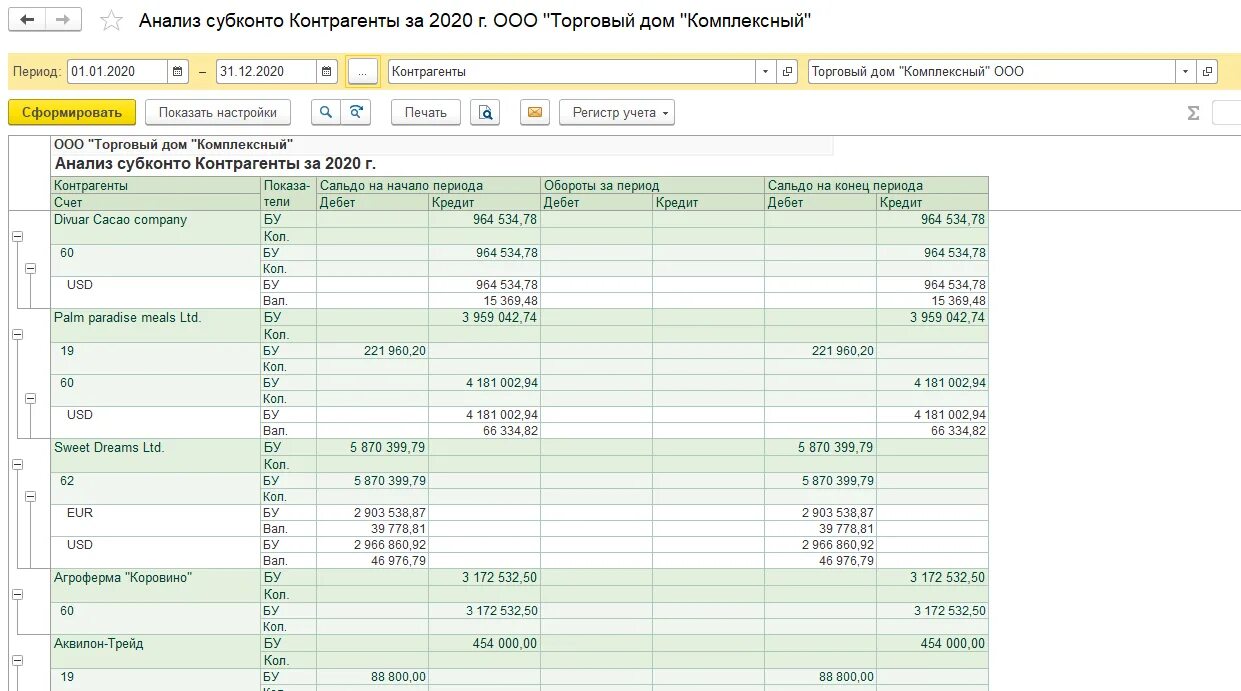
Task: Click the Показа-тели column header
Action: [x=289, y=193]
